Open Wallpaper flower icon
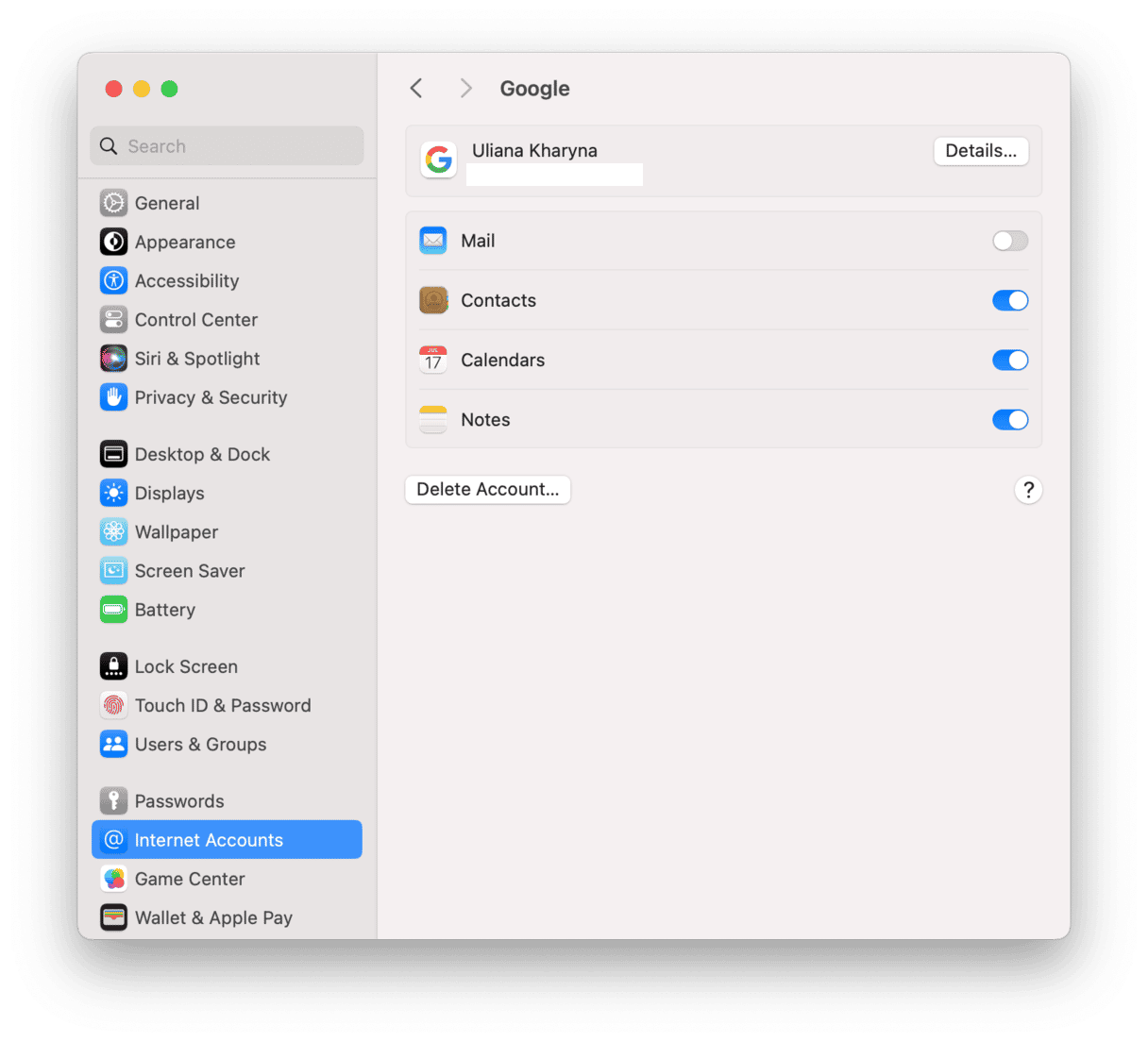 coord(113,531)
